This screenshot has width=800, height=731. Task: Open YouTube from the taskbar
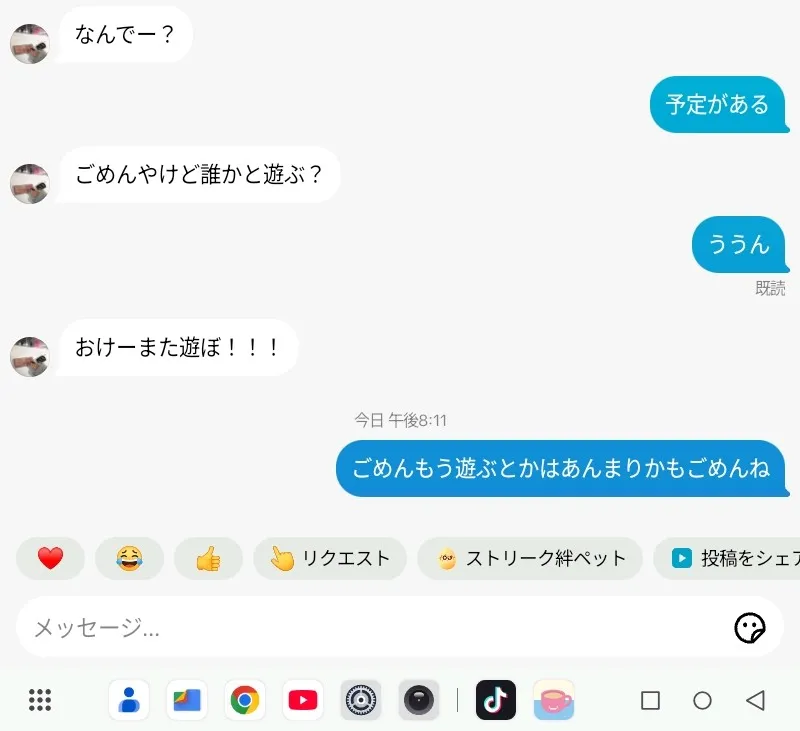point(303,700)
